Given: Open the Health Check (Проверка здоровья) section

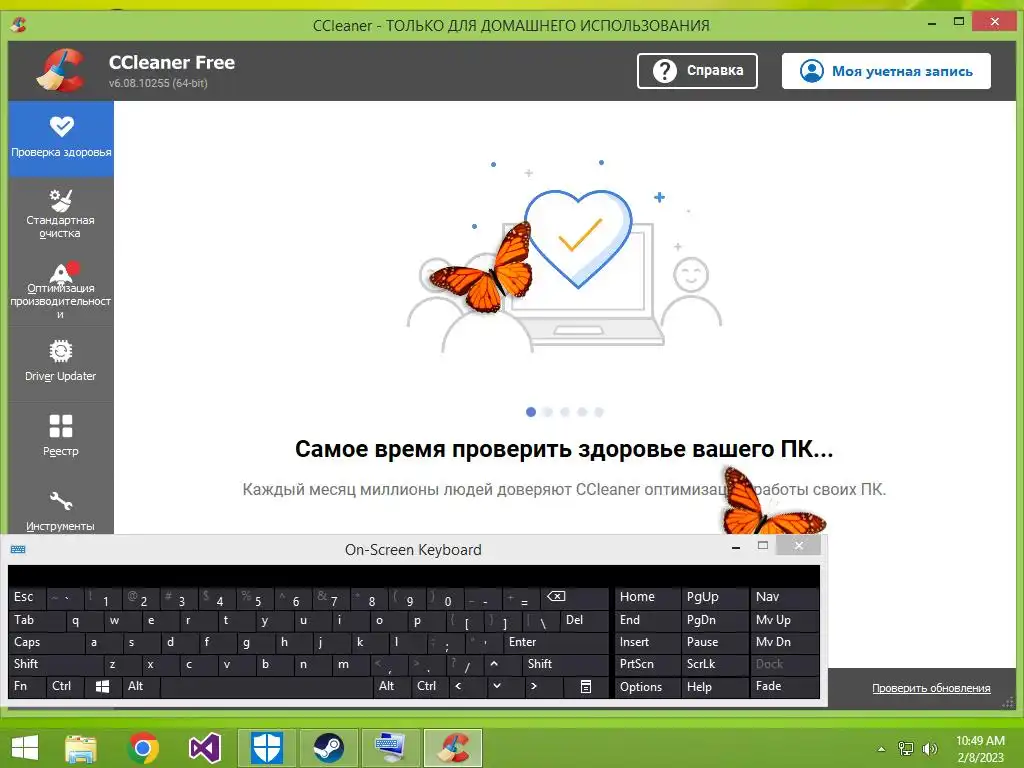Looking at the screenshot, I should click(61, 138).
